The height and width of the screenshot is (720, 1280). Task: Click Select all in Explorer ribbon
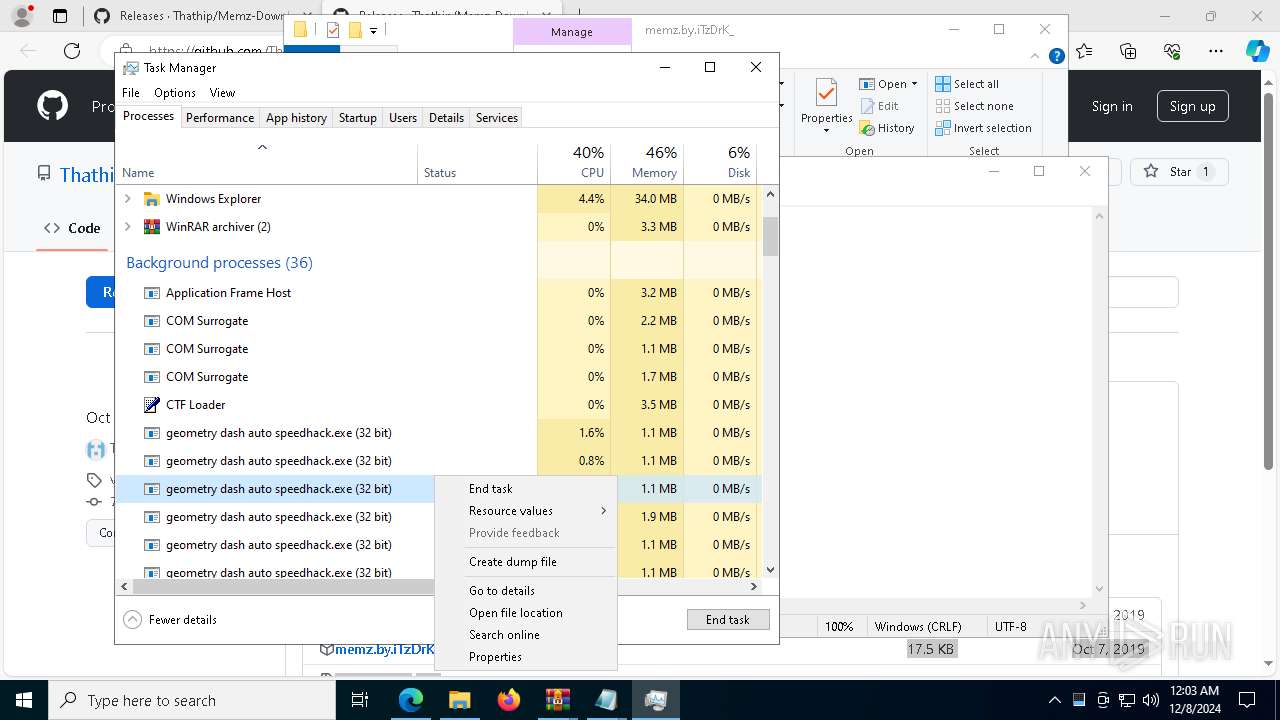coord(967,84)
